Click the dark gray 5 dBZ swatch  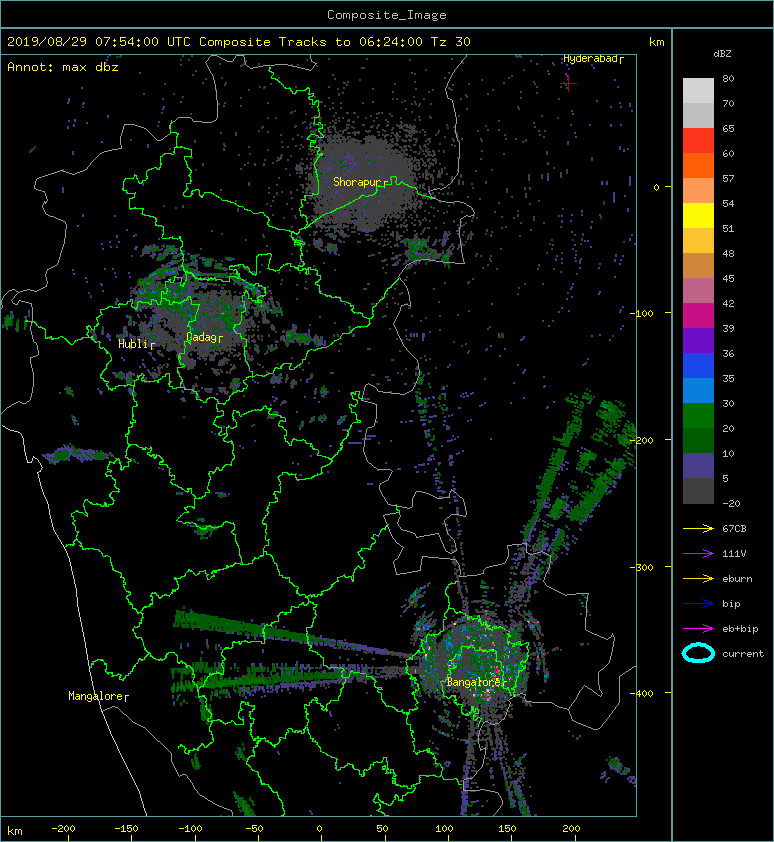click(x=698, y=490)
